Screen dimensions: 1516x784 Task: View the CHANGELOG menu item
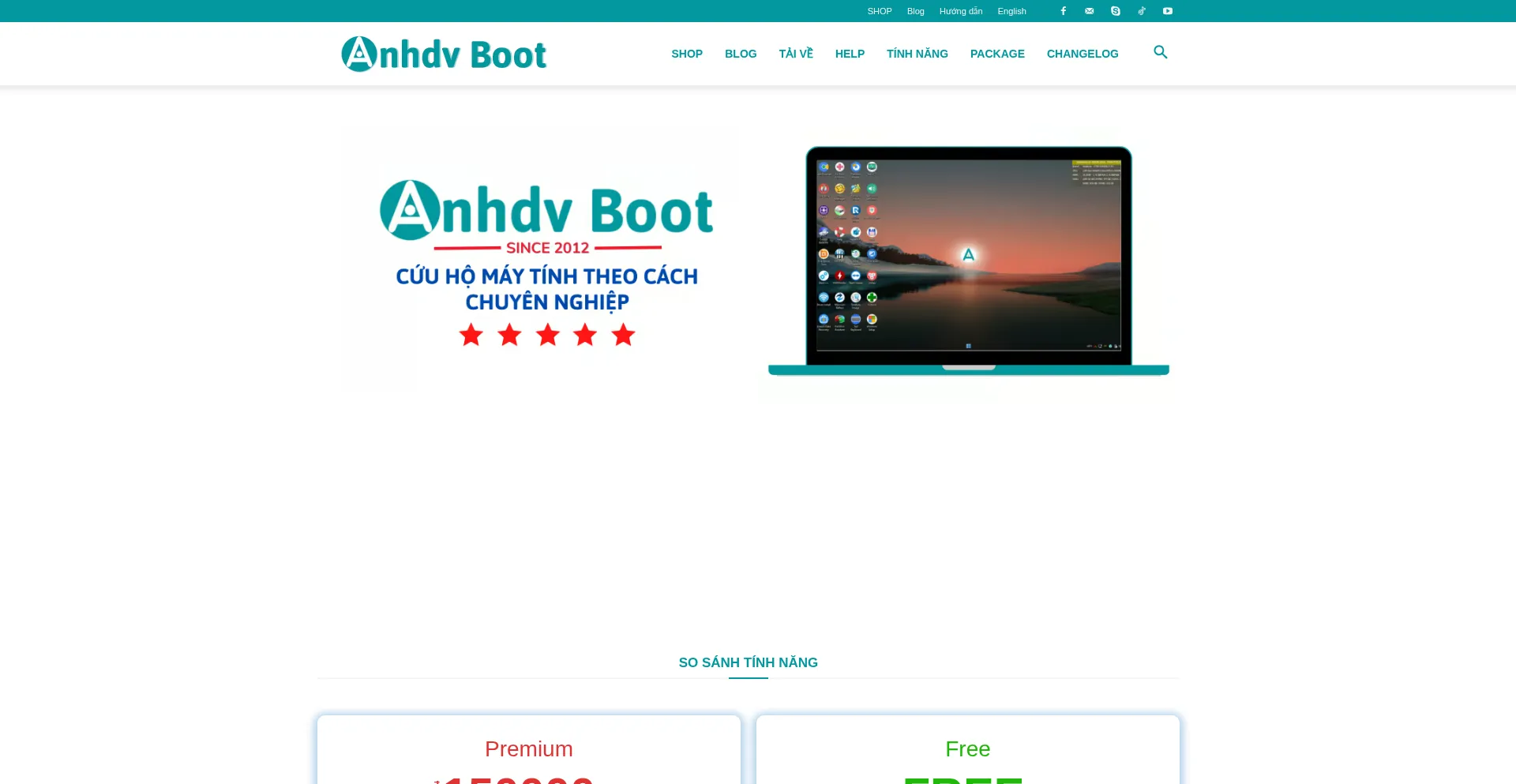click(x=1083, y=54)
